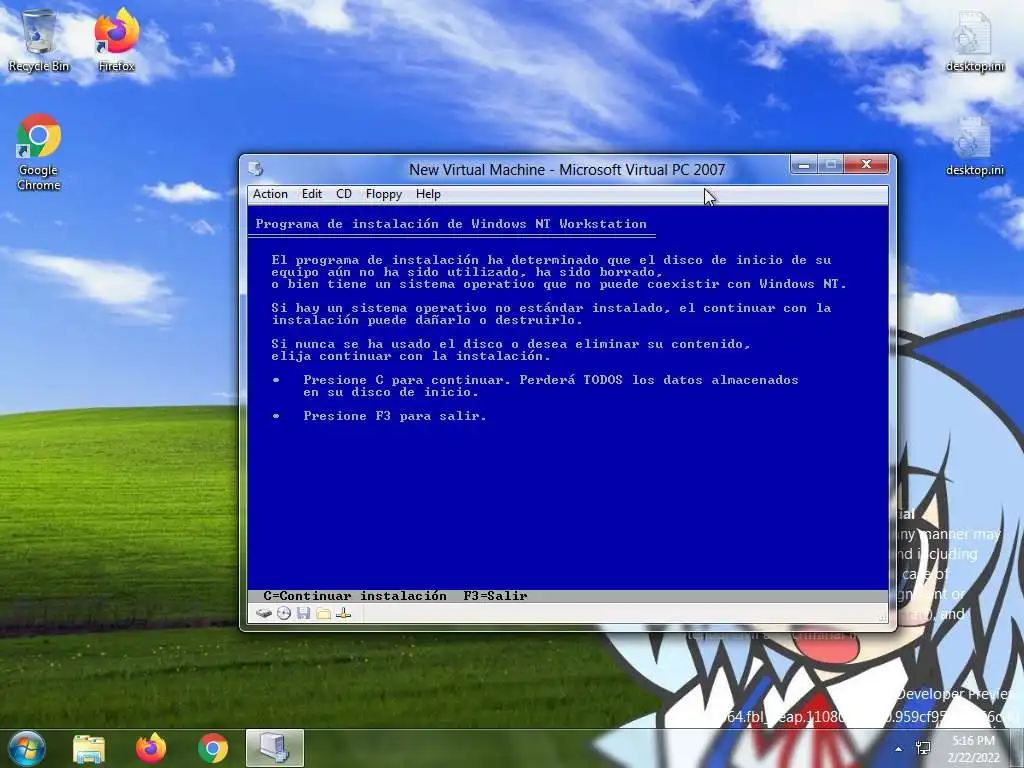This screenshot has width=1024, height=768.
Task: Open the Recycle Bin desktop icon
Action: (39, 40)
